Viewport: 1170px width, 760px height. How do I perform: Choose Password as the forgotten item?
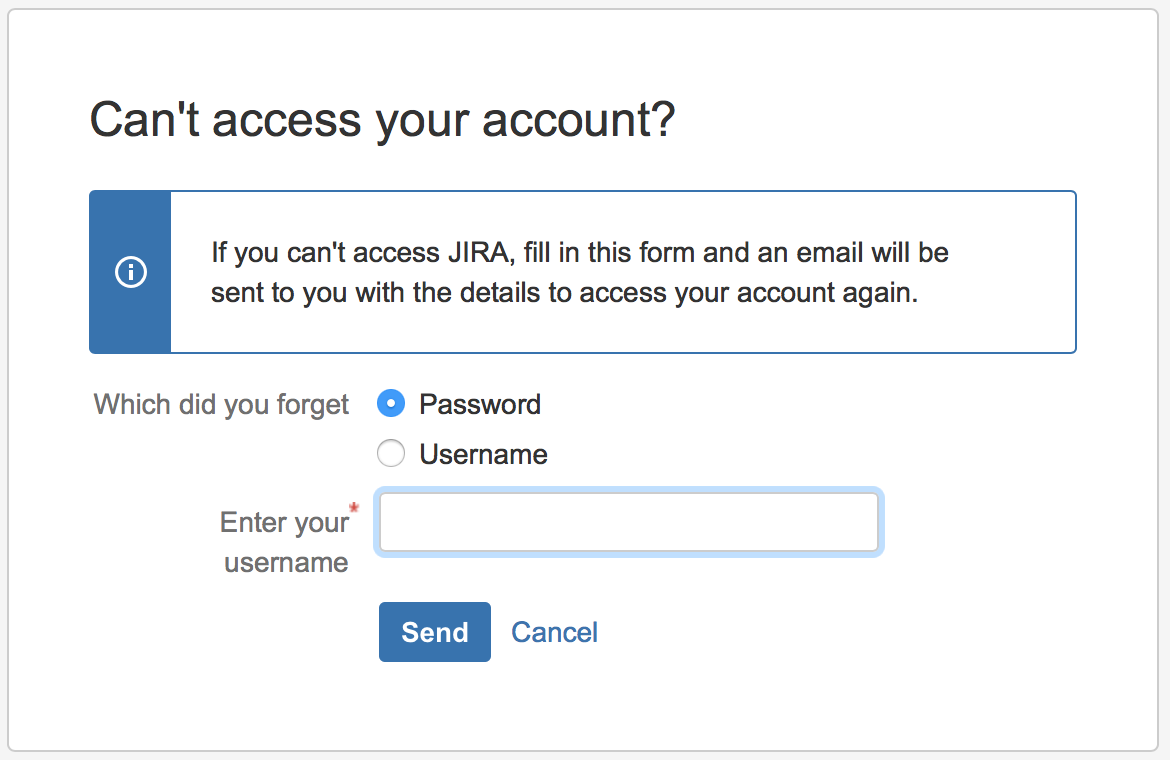tap(391, 403)
